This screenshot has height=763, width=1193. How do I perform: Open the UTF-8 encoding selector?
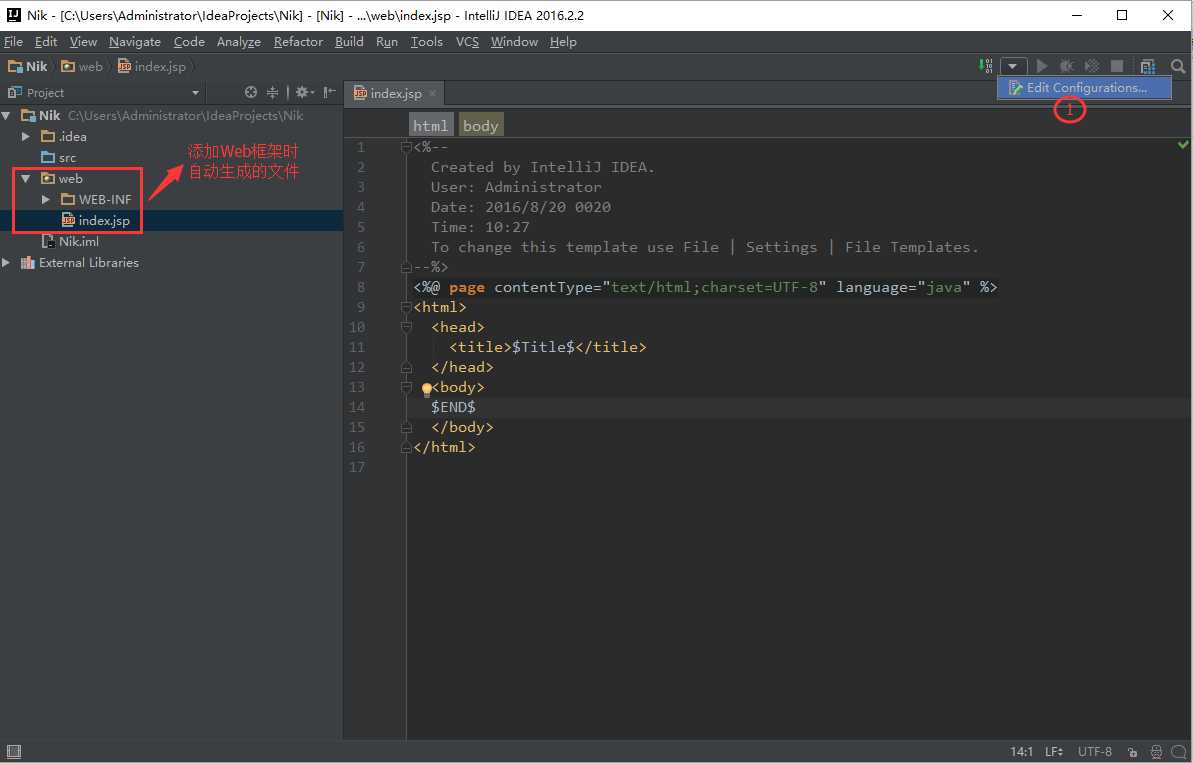pos(1094,752)
